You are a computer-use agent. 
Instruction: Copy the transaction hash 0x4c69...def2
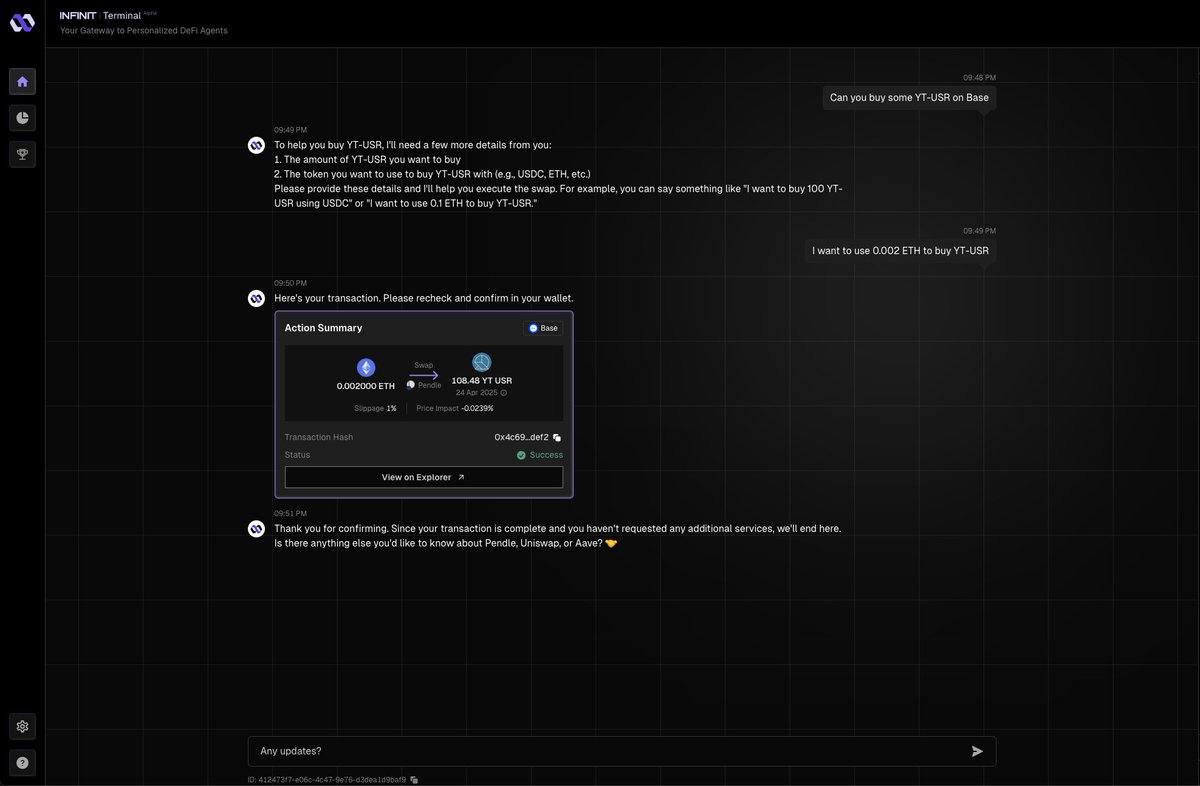coord(557,437)
